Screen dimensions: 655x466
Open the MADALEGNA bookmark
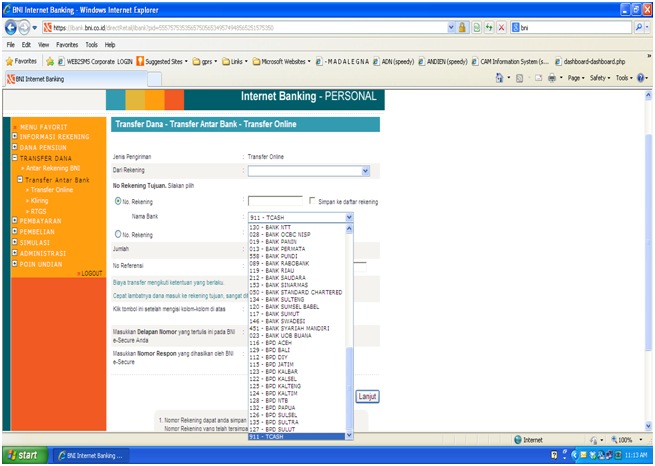pos(342,62)
